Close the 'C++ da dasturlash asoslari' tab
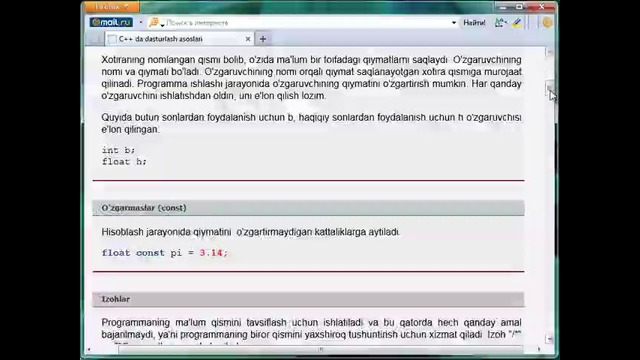This screenshot has width=640, height=360. pos(248,39)
